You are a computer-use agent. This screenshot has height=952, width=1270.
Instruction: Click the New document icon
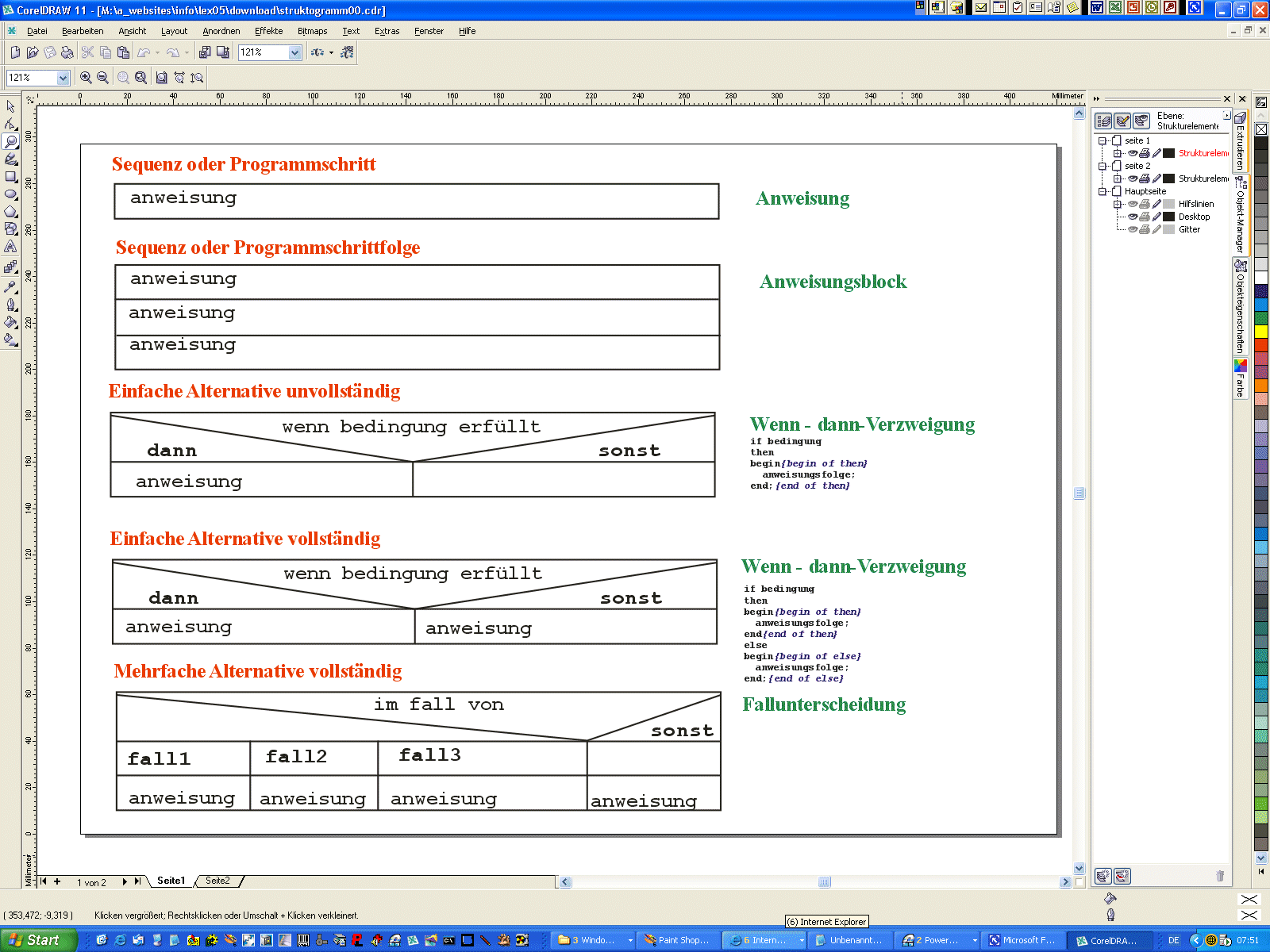click(x=15, y=52)
